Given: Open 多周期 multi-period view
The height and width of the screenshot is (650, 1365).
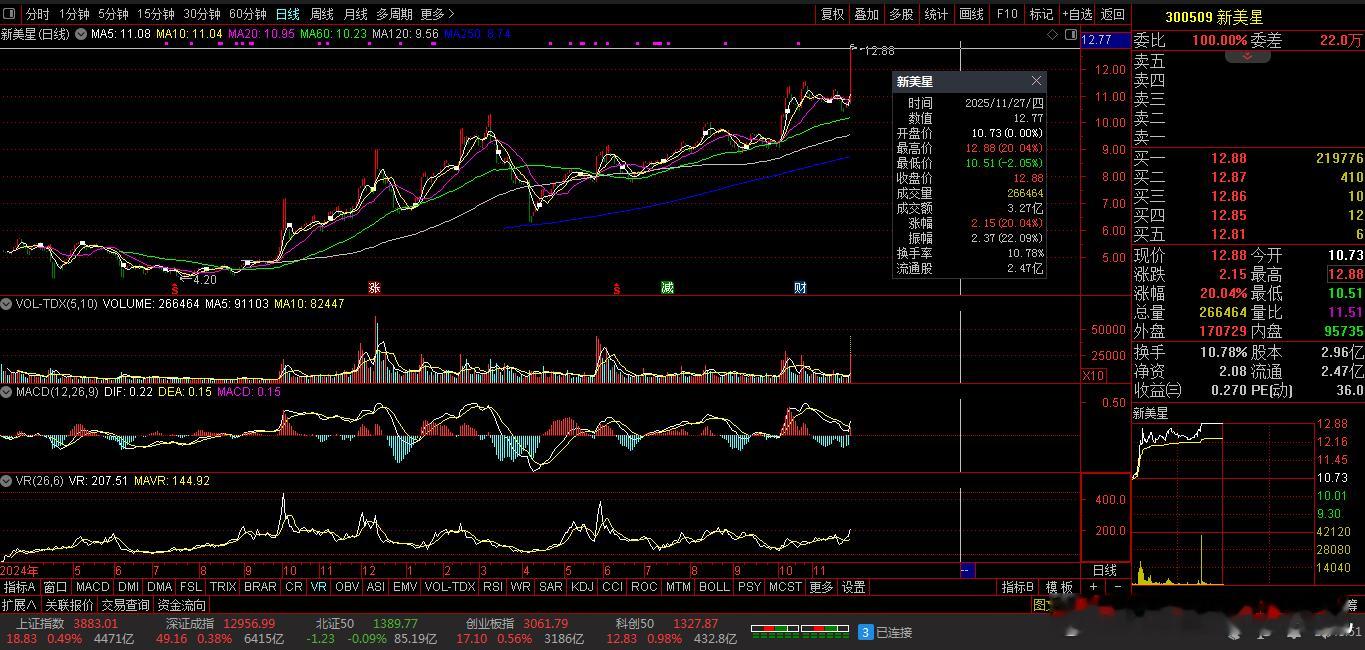Looking at the screenshot, I should [395, 14].
